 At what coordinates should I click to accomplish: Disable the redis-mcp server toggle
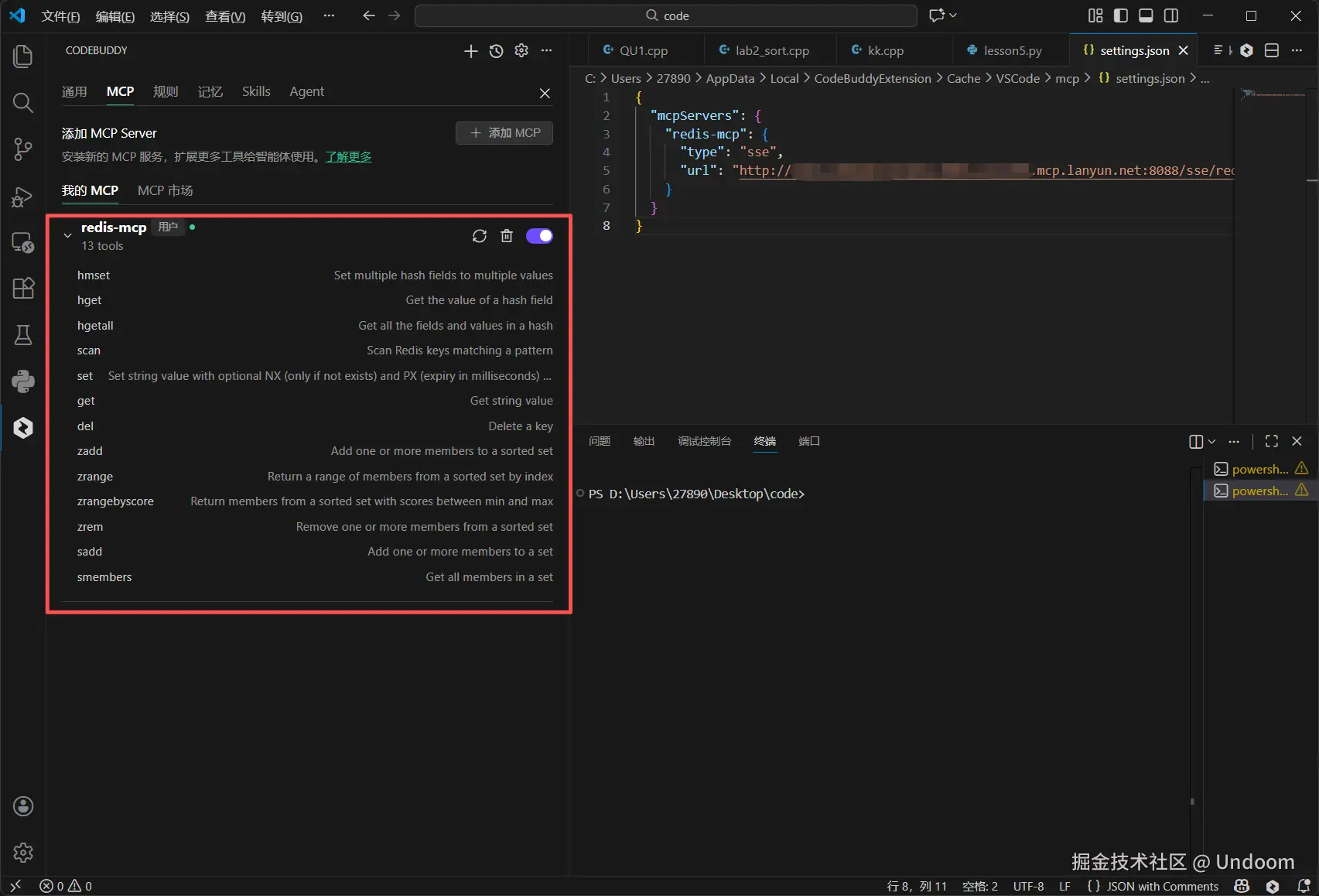pyautogui.click(x=539, y=236)
